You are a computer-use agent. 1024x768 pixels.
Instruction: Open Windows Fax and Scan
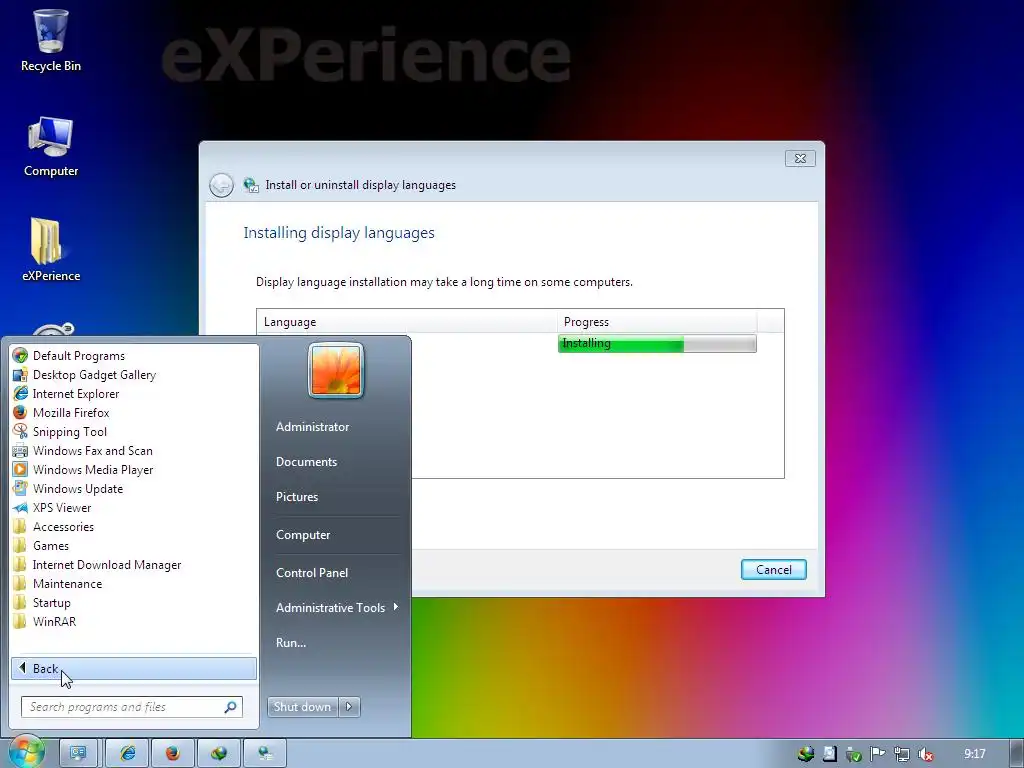pyautogui.click(x=92, y=451)
